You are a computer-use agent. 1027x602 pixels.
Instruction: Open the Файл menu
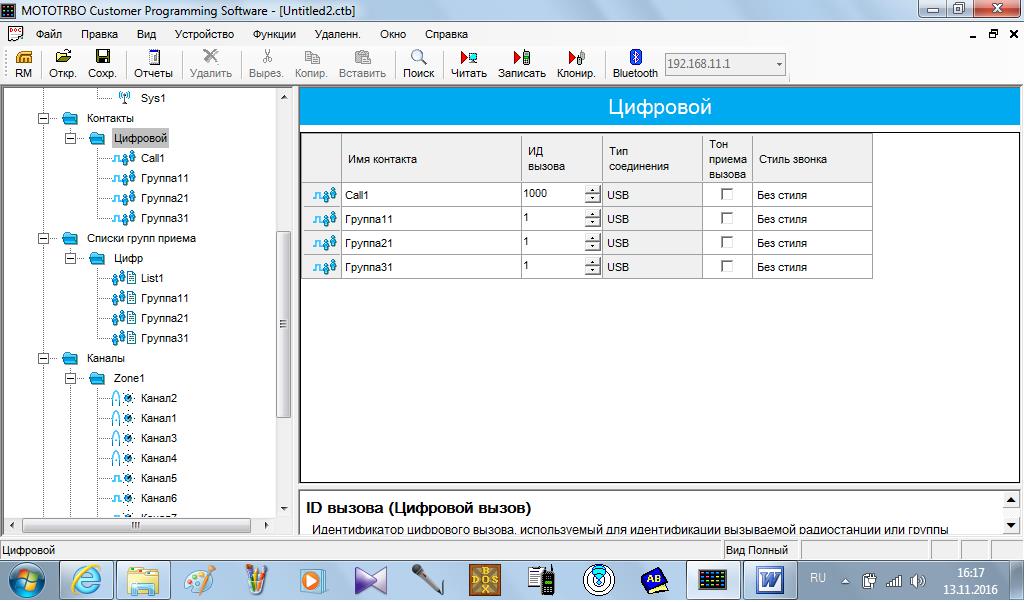(x=48, y=34)
